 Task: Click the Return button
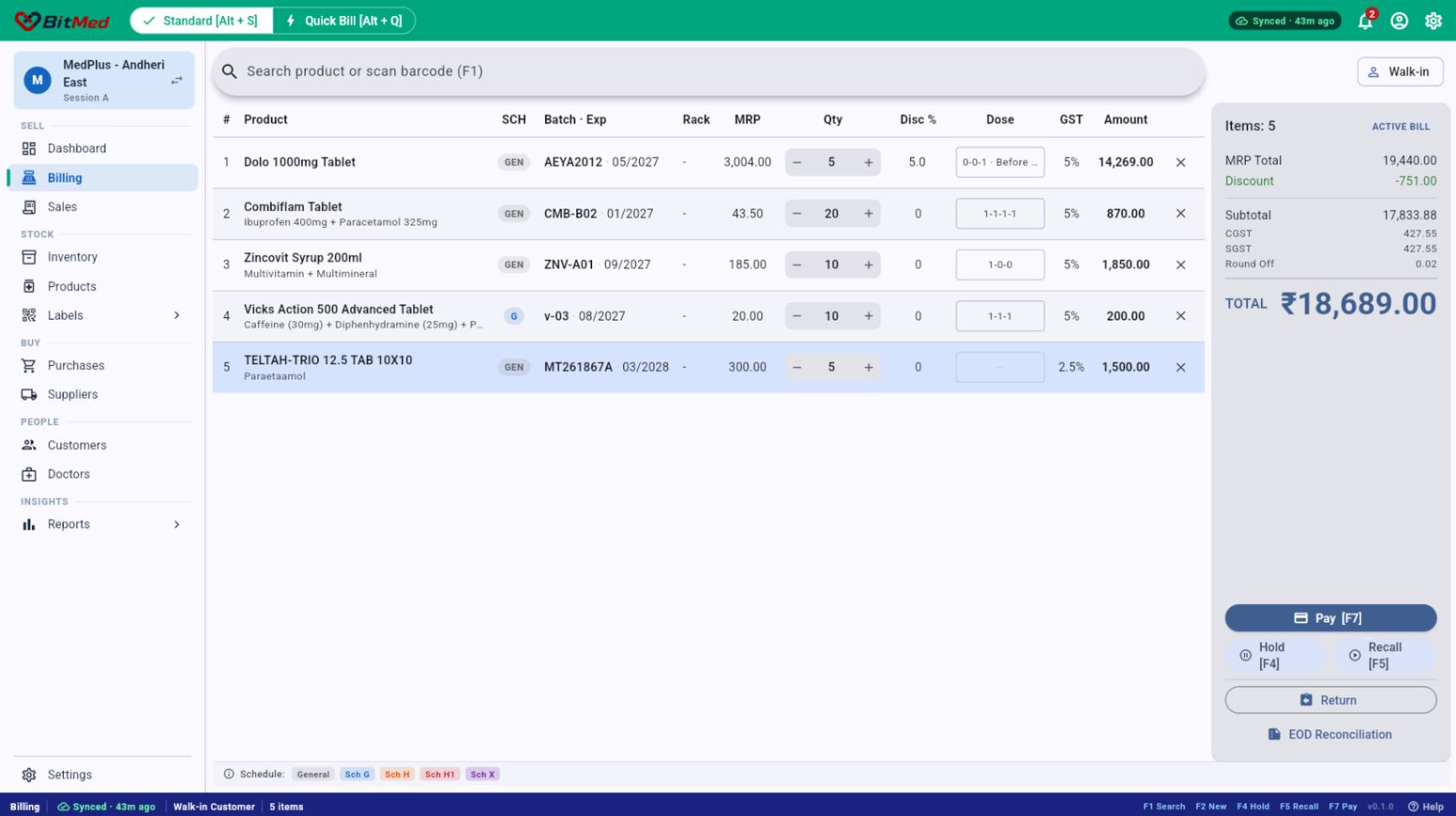point(1330,701)
